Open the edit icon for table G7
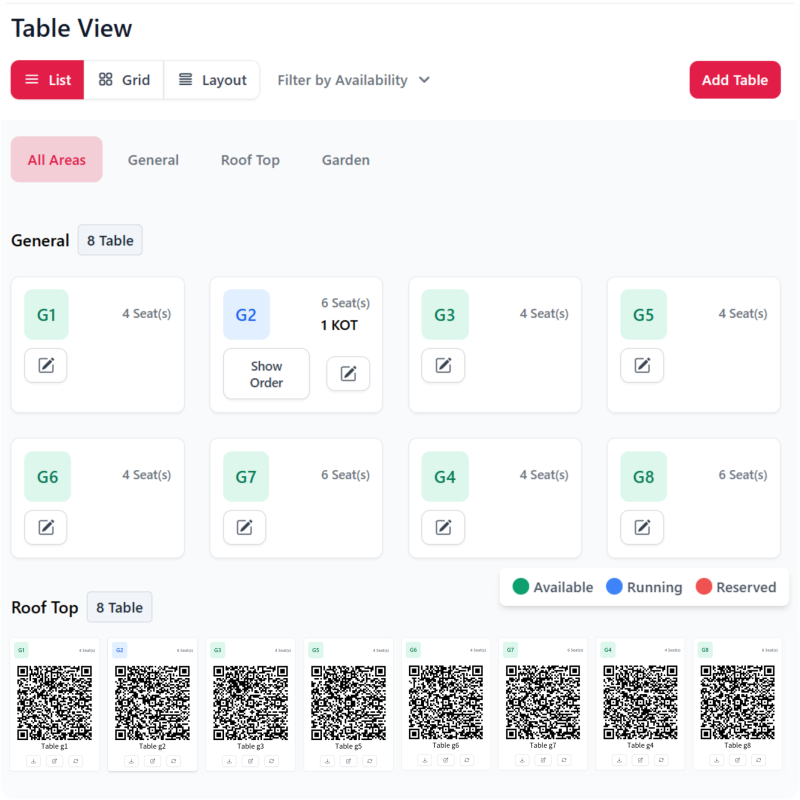 (244, 527)
